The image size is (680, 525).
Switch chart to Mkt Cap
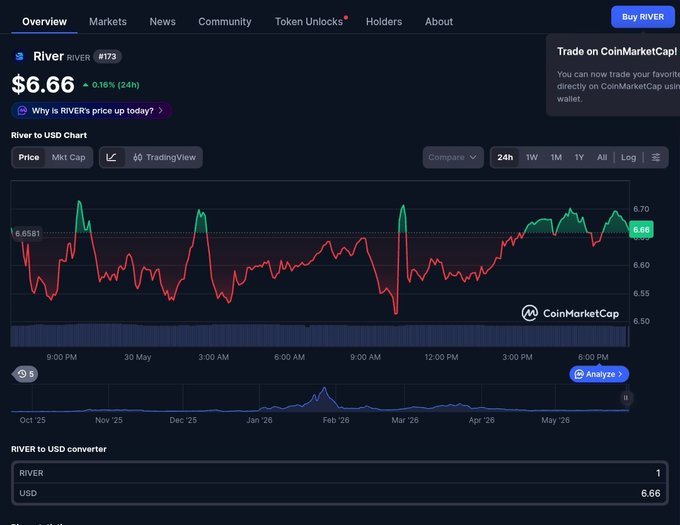point(69,157)
